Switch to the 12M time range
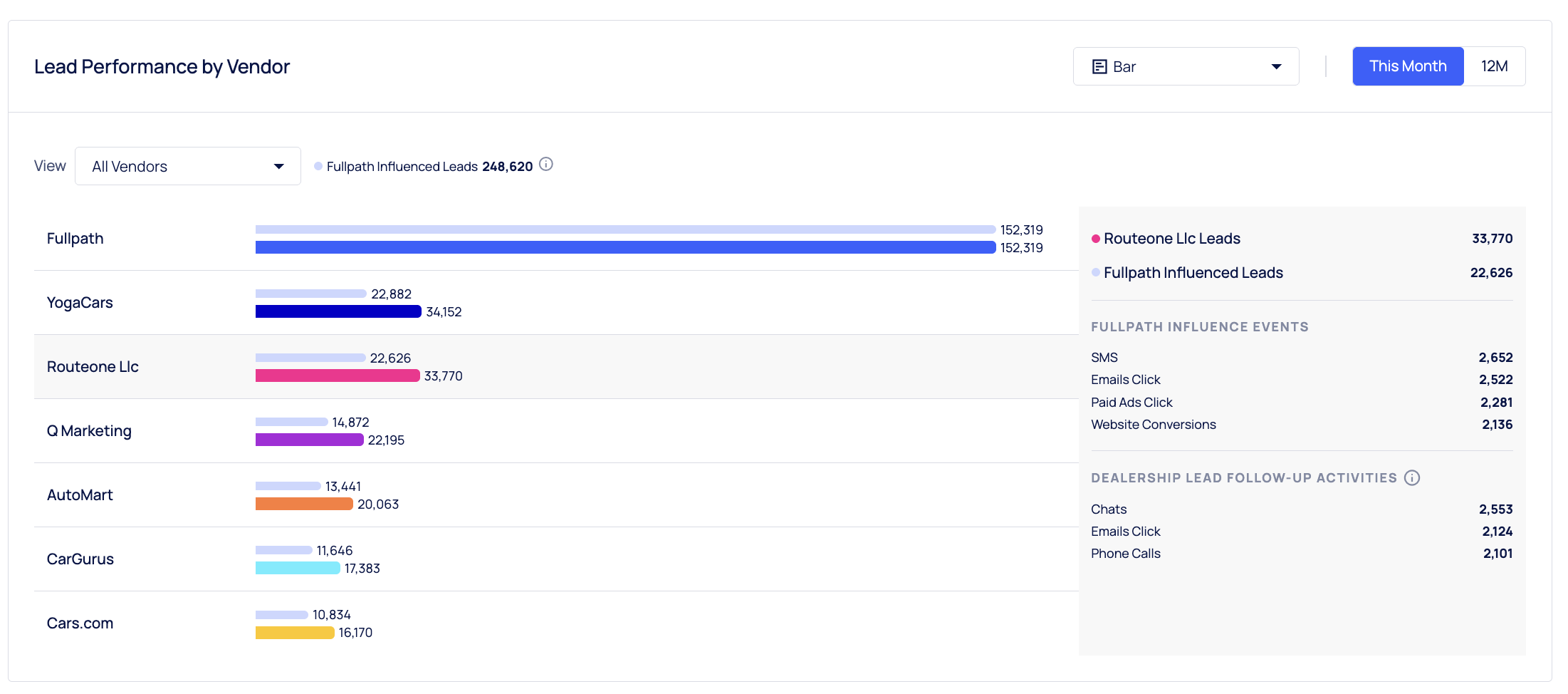Image resolution: width=1568 pixels, height=694 pixels. (1494, 66)
